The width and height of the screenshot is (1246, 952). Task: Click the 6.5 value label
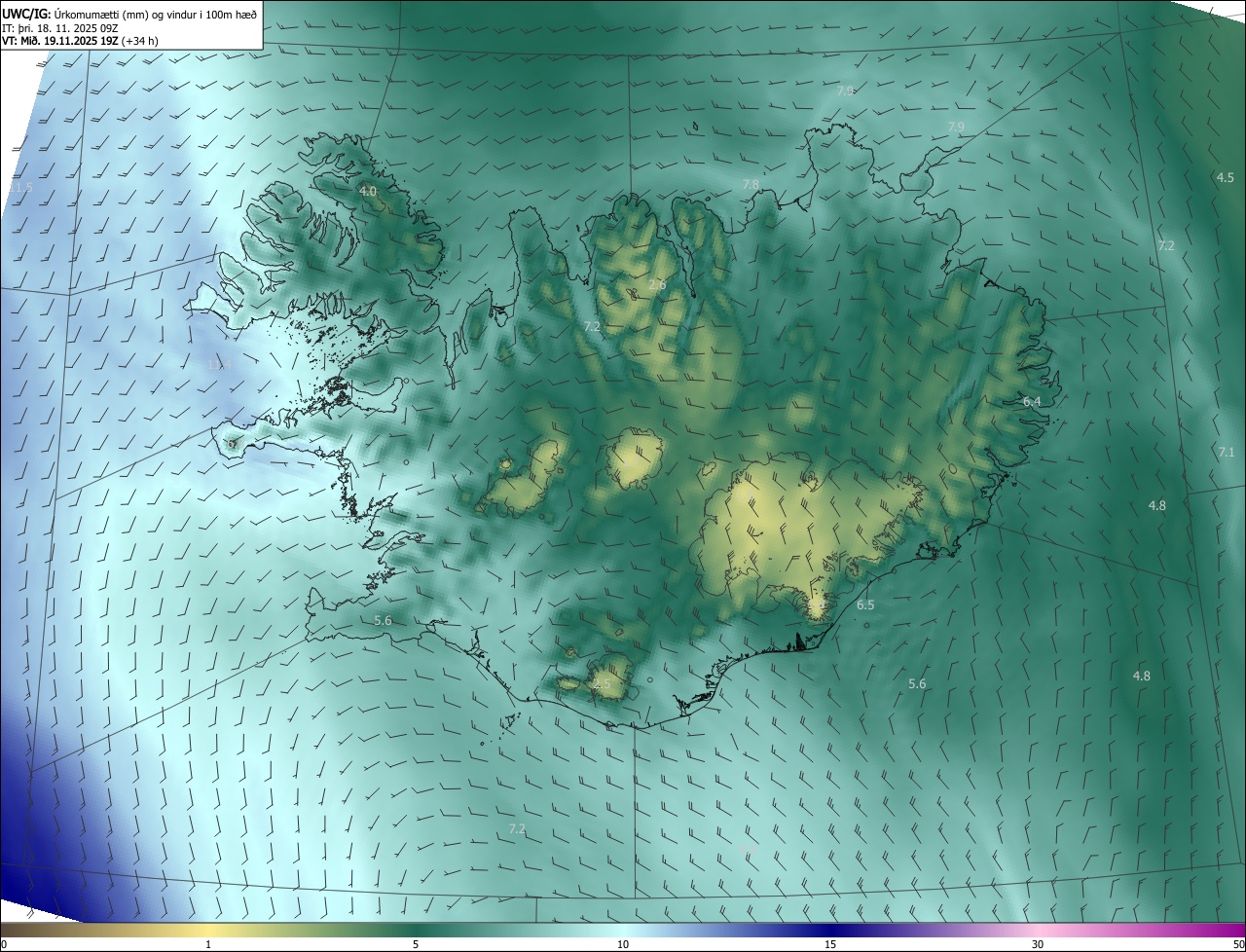865,604
